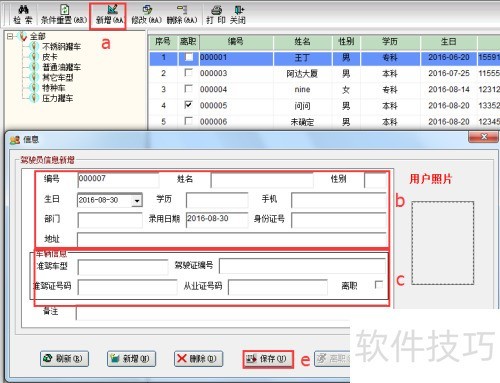Sort by the 序号 column header

(163, 42)
